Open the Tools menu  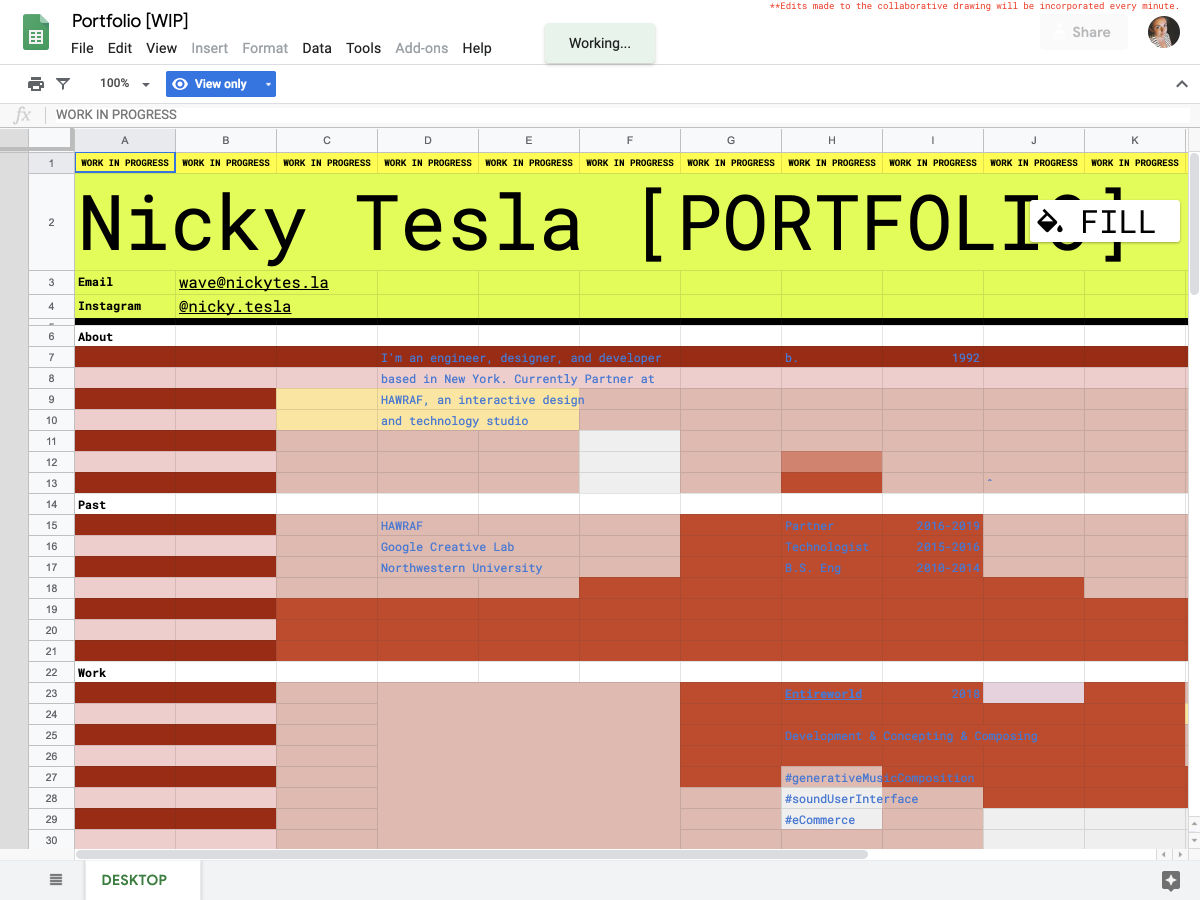tap(363, 48)
